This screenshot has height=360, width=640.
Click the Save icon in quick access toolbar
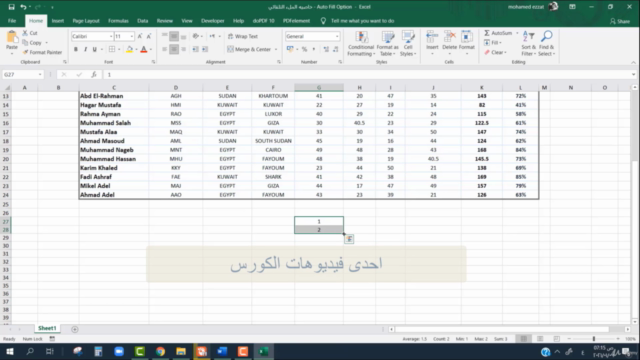[x=11, y=7]
